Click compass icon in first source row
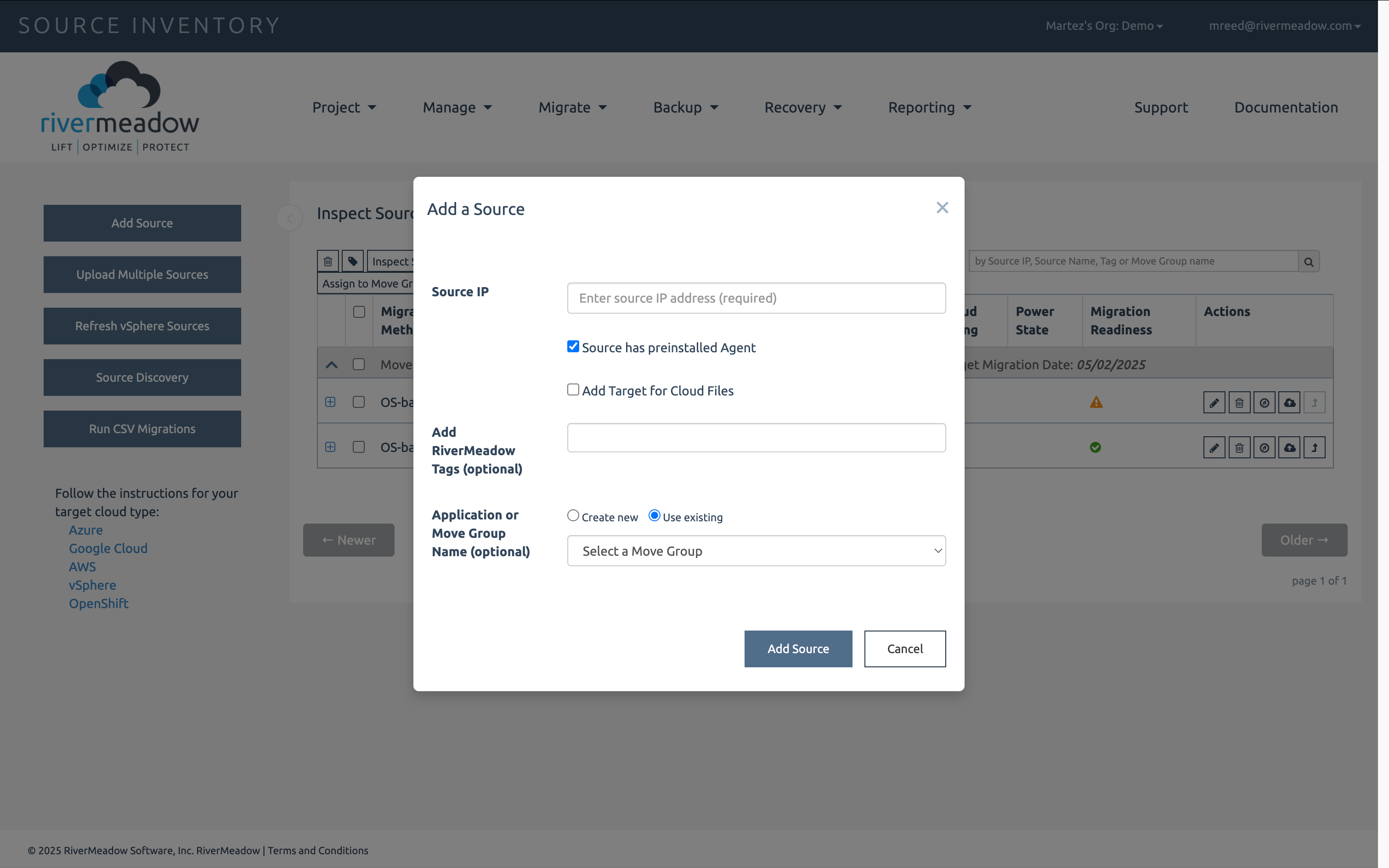The width and height of the screenshot is (1389, 868). click(x=1264, y=402)
